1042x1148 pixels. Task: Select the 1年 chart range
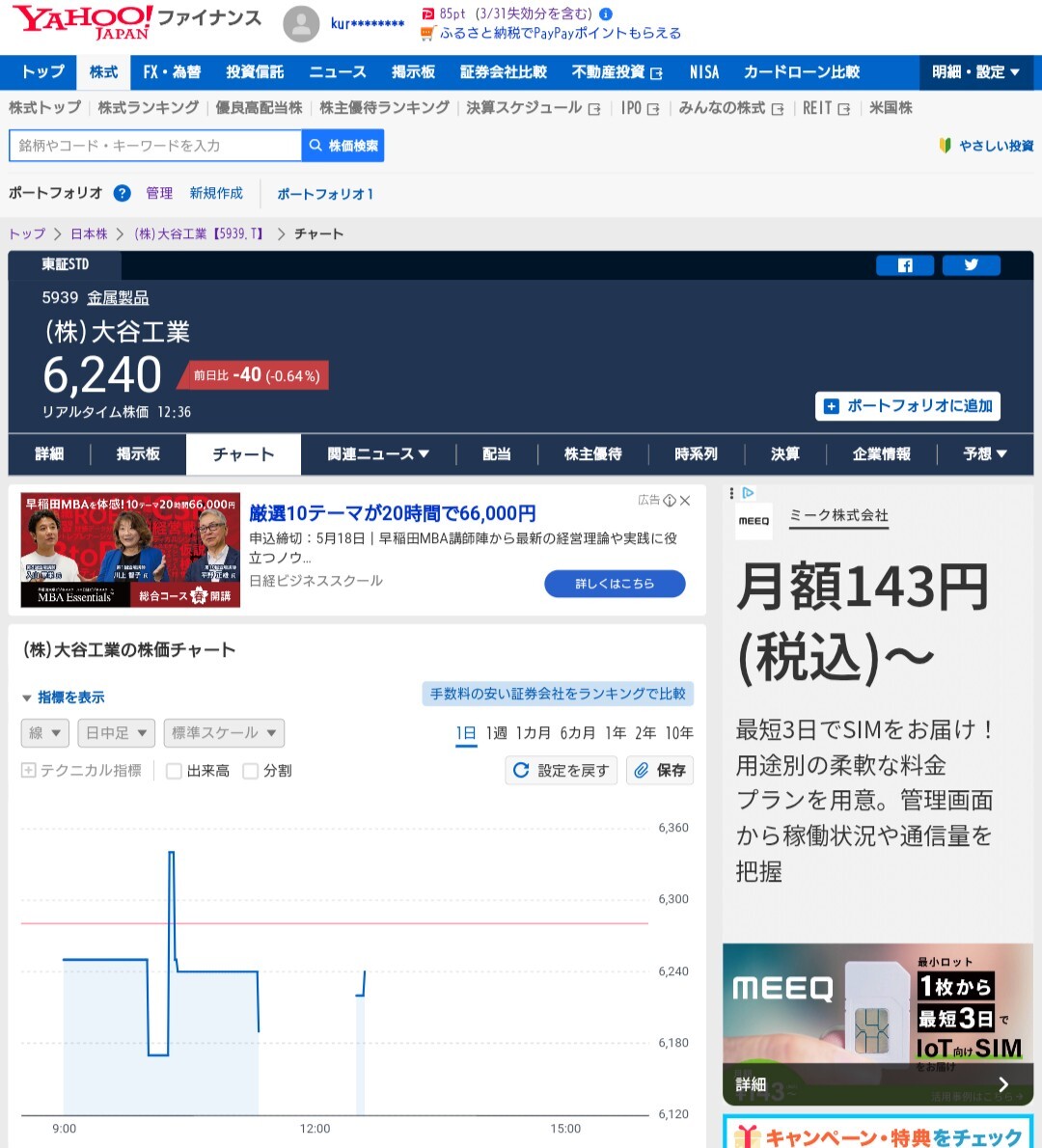616,733
